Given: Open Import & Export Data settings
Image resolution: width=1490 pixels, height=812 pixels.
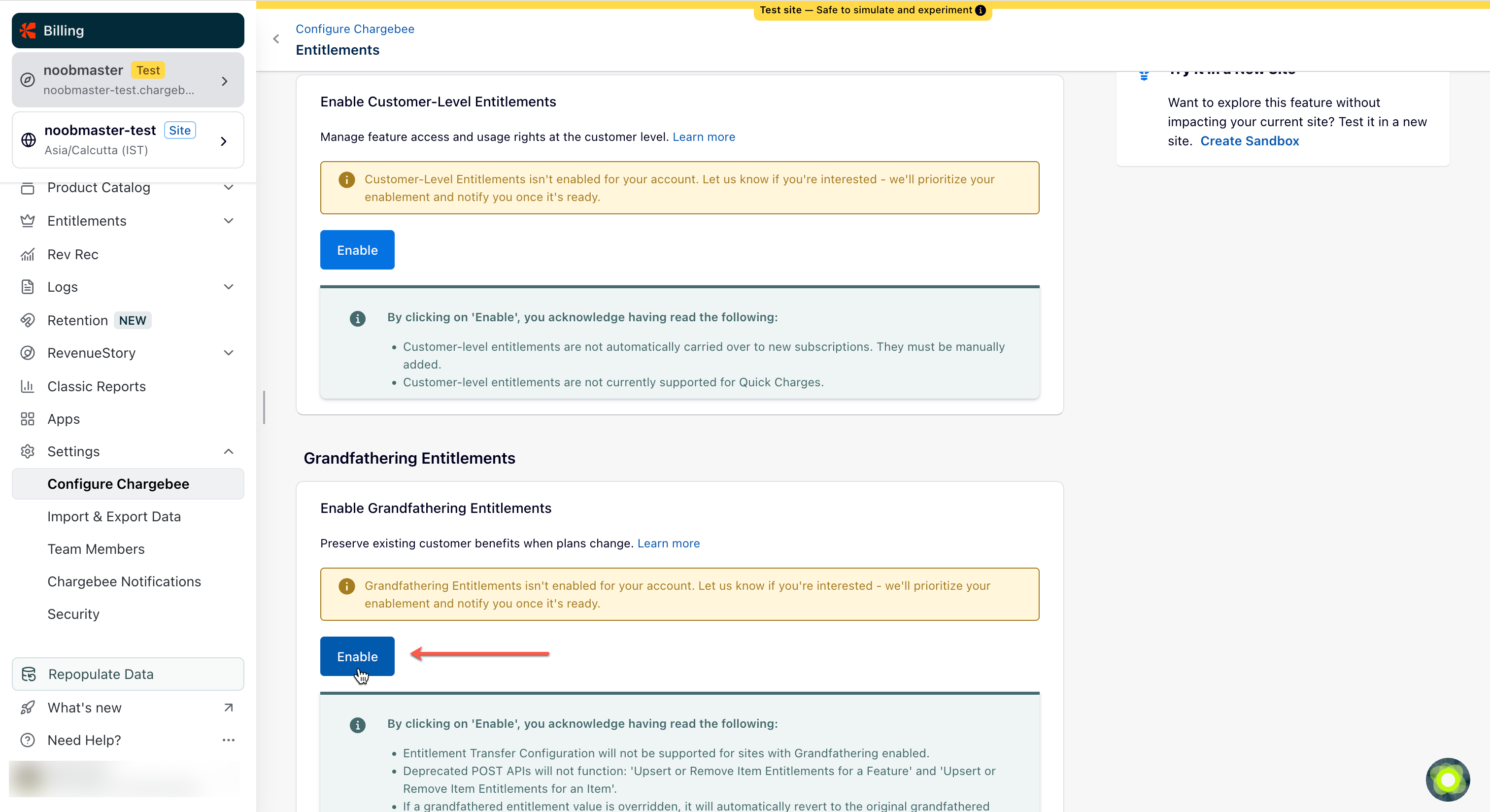Looking at the screenshot, I should tap(114, 516).
